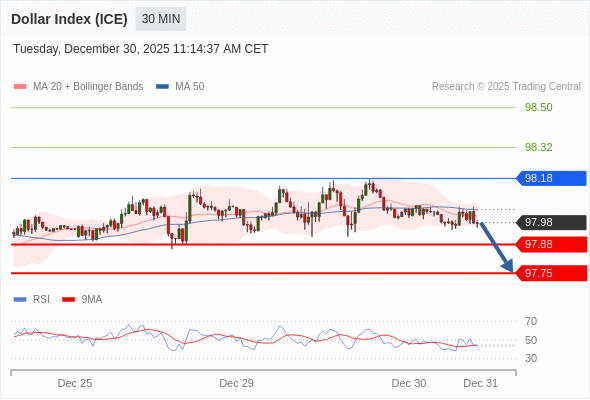This screenshot has height=400, width=590.
Task: Click the 98.50 resistance level label
Action: 538,107
